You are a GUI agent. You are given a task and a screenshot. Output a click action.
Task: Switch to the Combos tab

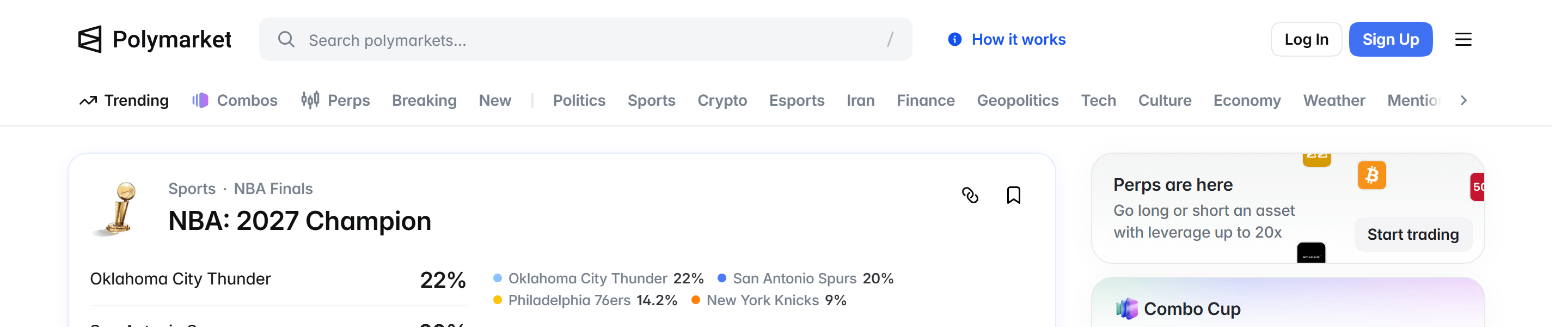pos(234,100)
